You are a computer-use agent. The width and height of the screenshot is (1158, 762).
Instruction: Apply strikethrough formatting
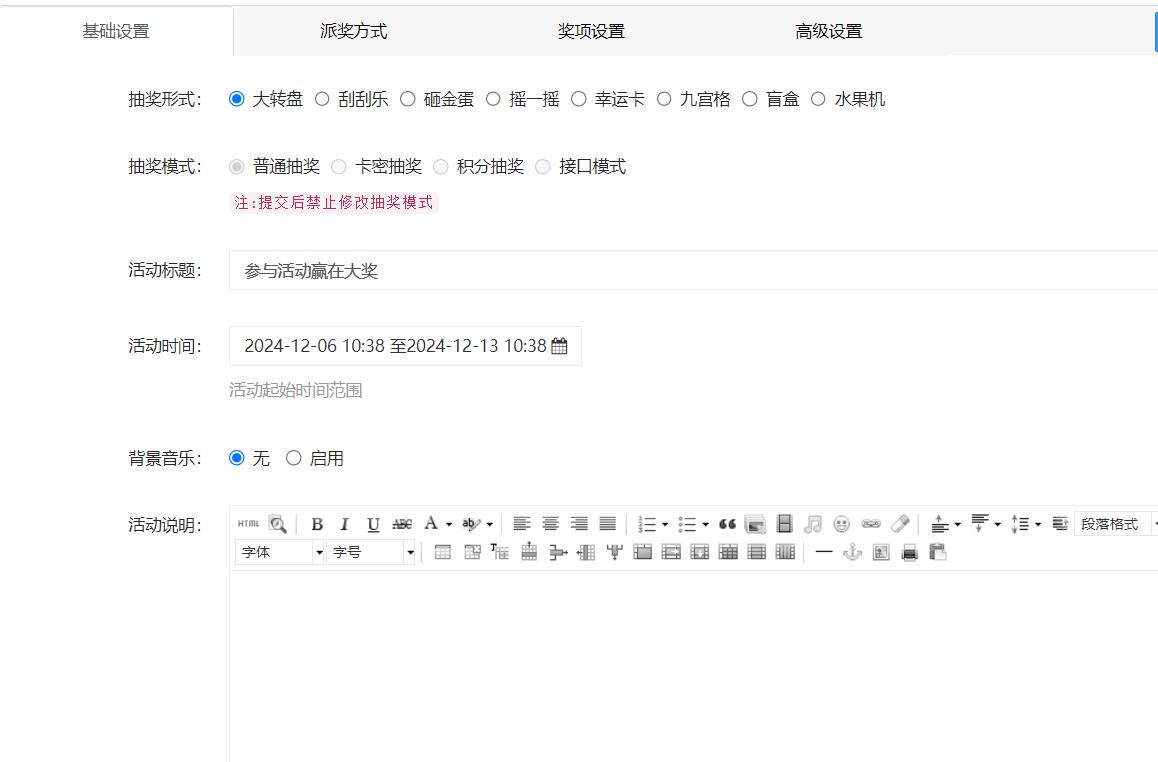pos(402,524)
